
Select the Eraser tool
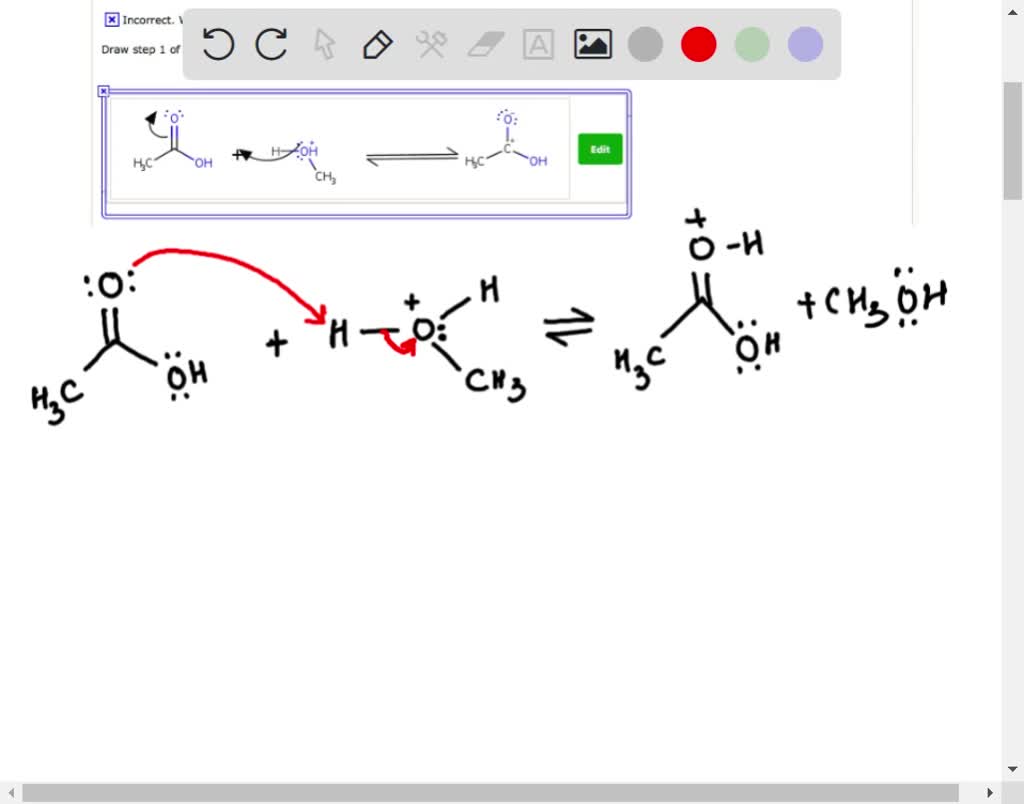[485, 44]
